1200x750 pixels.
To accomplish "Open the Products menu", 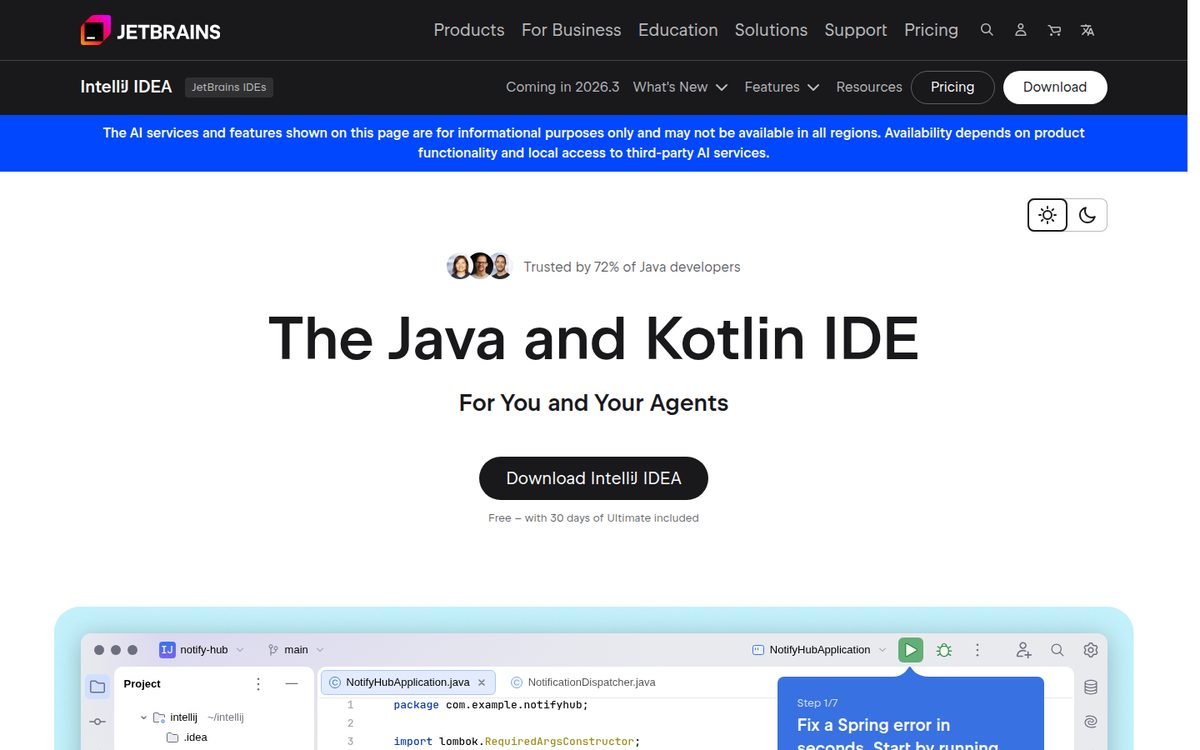I will click(x=469, y=30).
